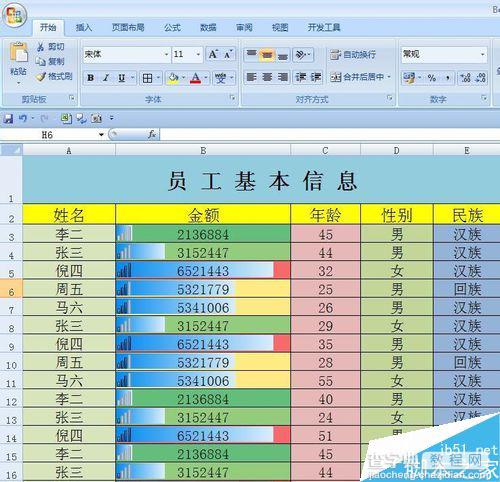The width and height of the screenshot is (500, 482).
Task: Apply yellow fill color bucket
Action: tap(173, 78)
